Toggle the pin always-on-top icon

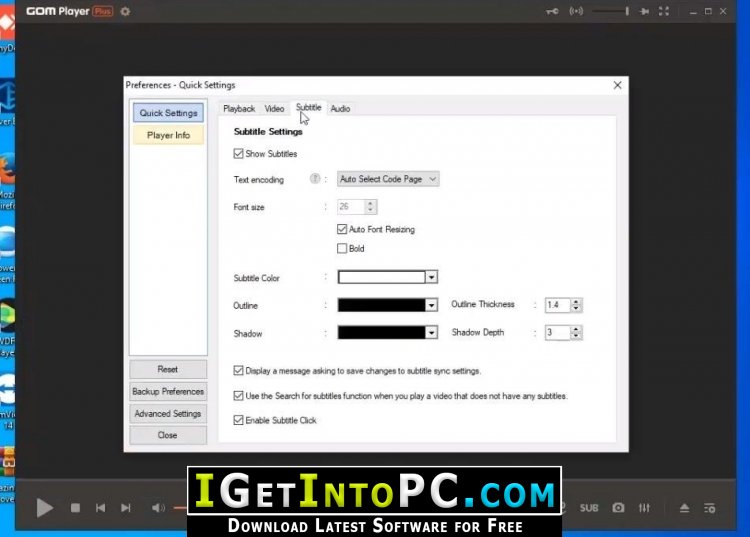[644, 11]
